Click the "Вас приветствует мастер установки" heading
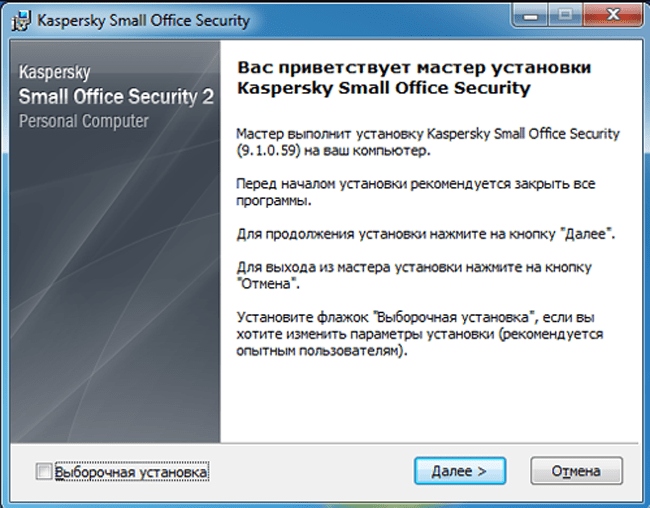650x508 pixels. 412,68
